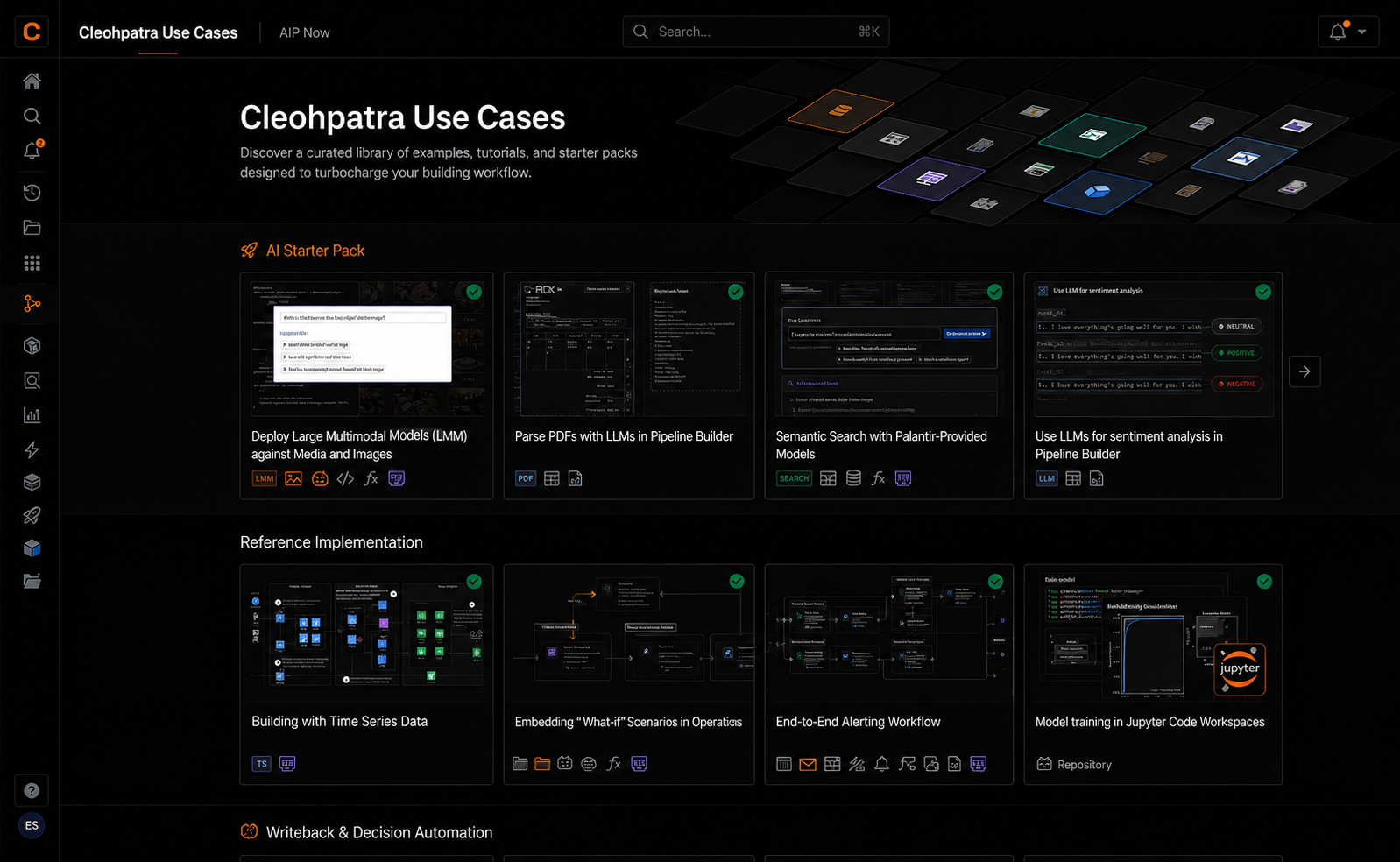Open sidebar notifications bell with badge 2
This screenshot has width=1400, height=862.
click(32, 151)
